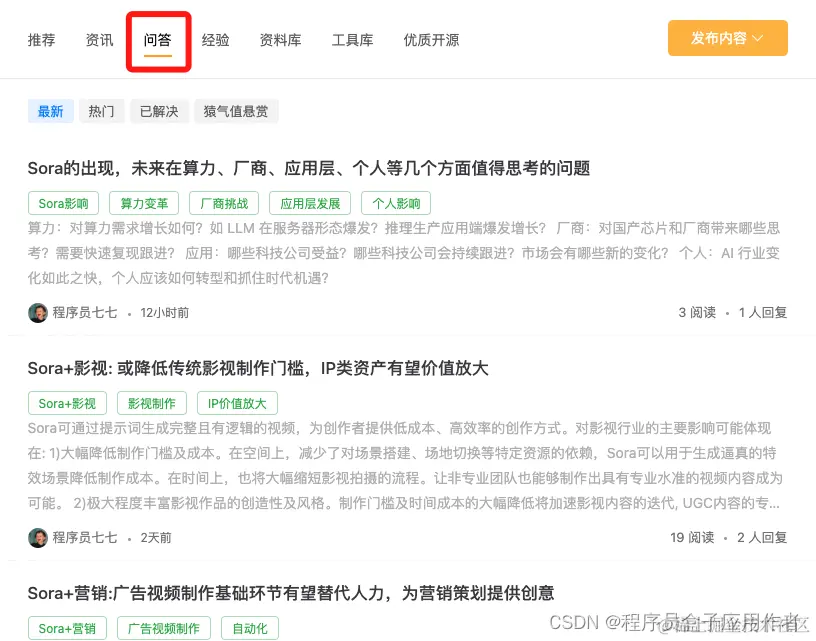Select the 最新 filter

click(50, 111)
